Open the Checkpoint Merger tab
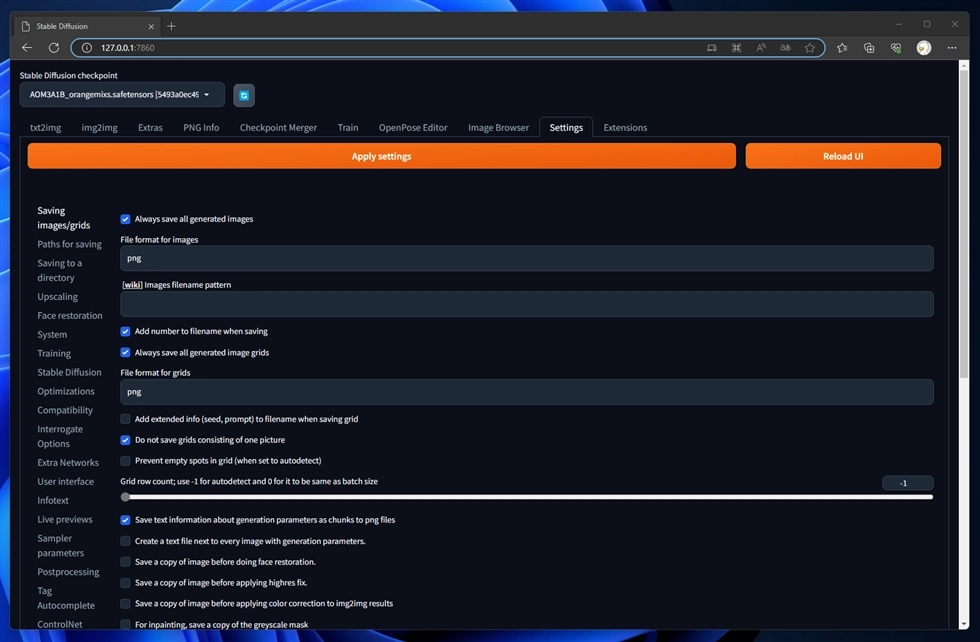The height and width of the screenshot is (642, 980). (x=278, y=128)
